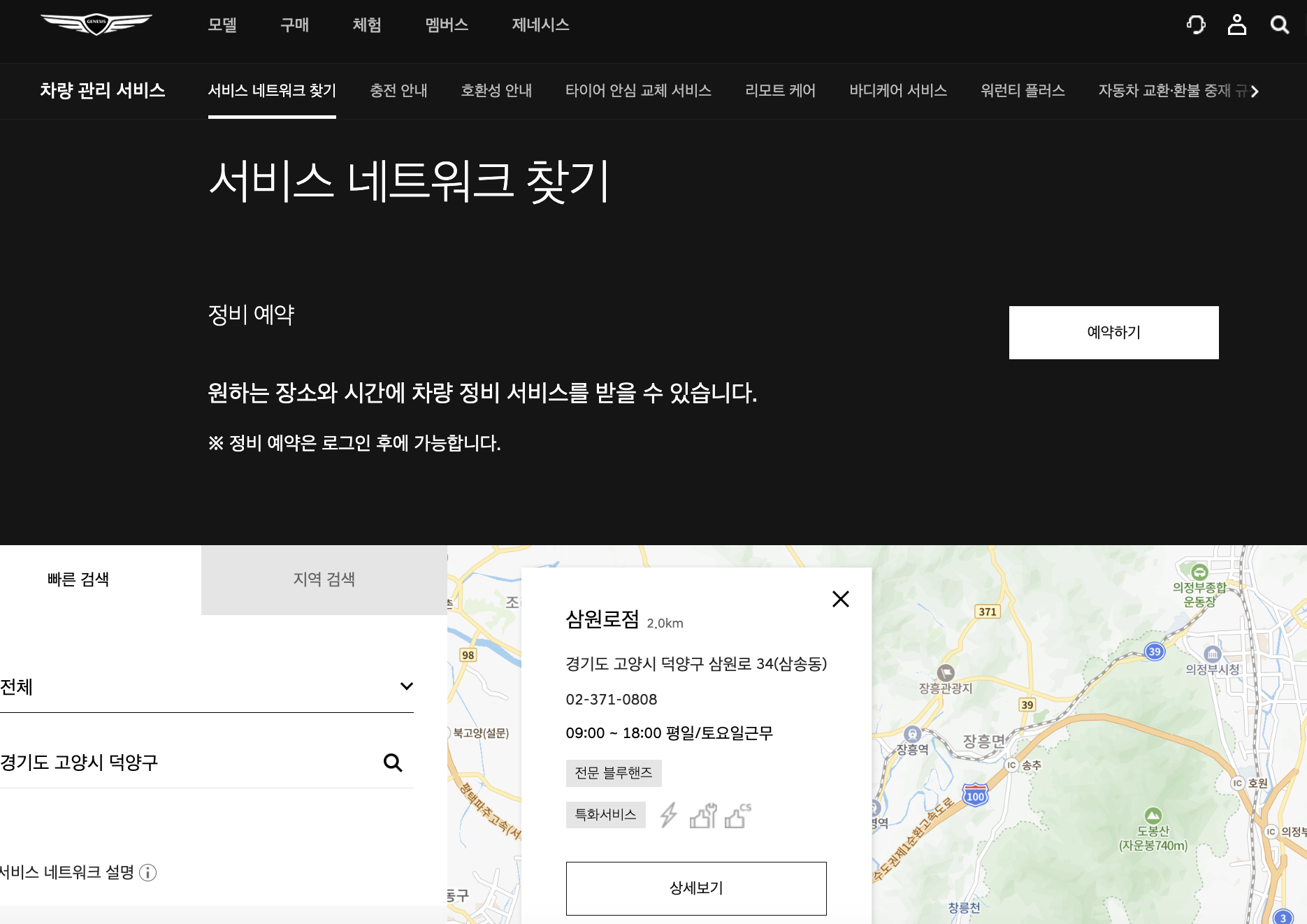1307x924 pixels.
Task: Open the 체험 menu
Action: [367, 25]
